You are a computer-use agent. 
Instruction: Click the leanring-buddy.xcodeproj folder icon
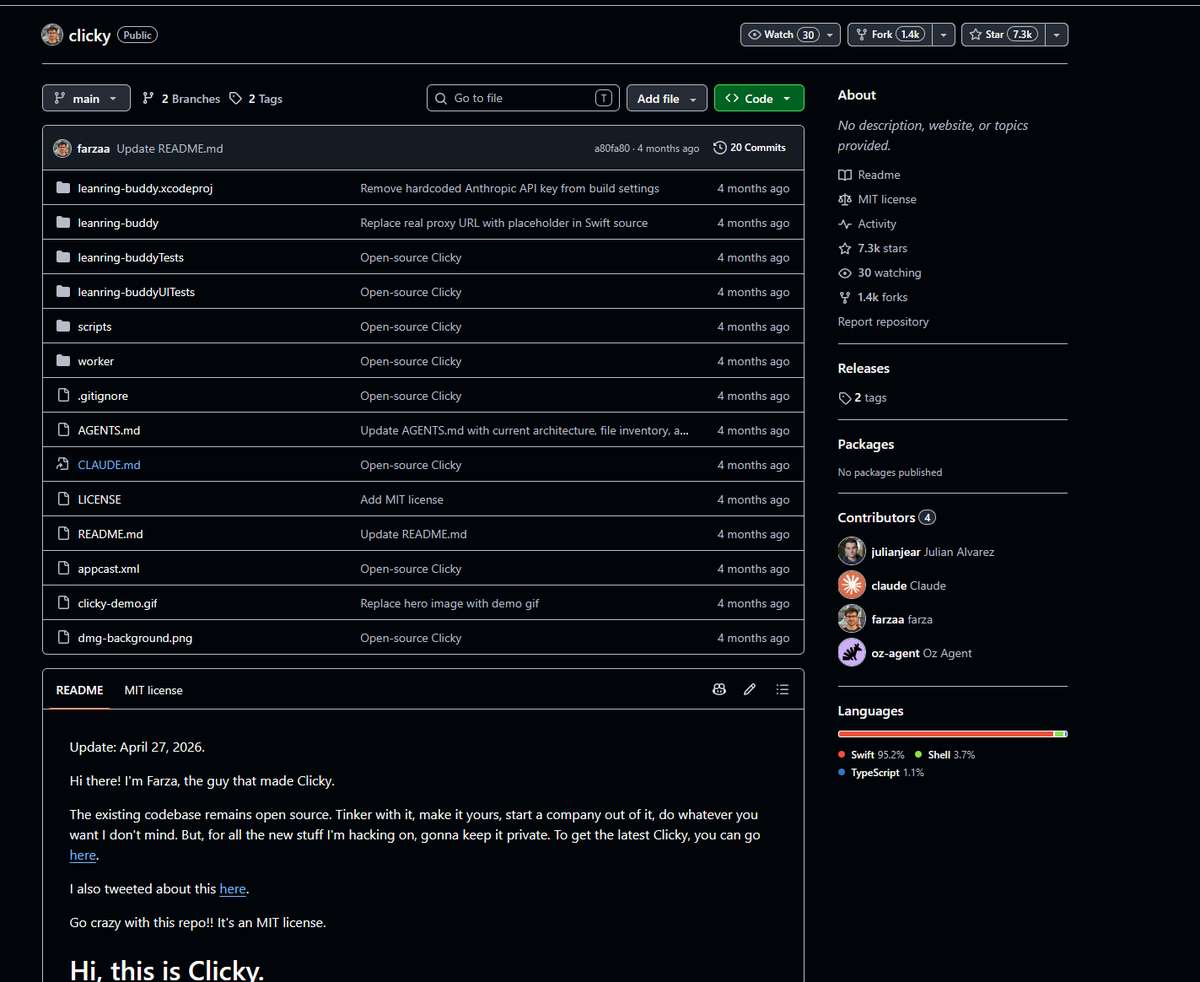pos(63,188)
